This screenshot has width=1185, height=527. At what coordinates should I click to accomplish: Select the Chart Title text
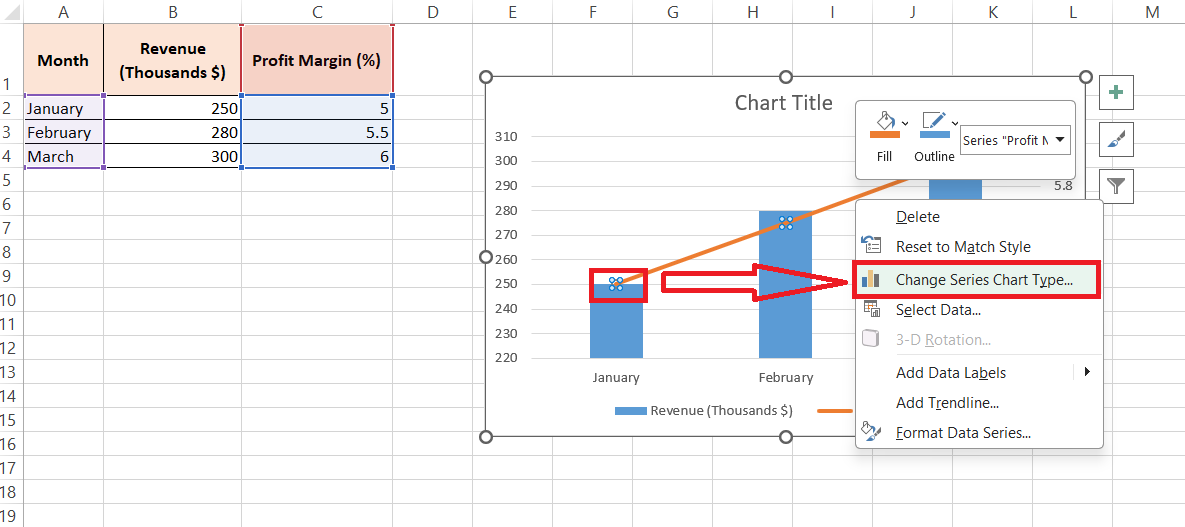pos(783,102)
